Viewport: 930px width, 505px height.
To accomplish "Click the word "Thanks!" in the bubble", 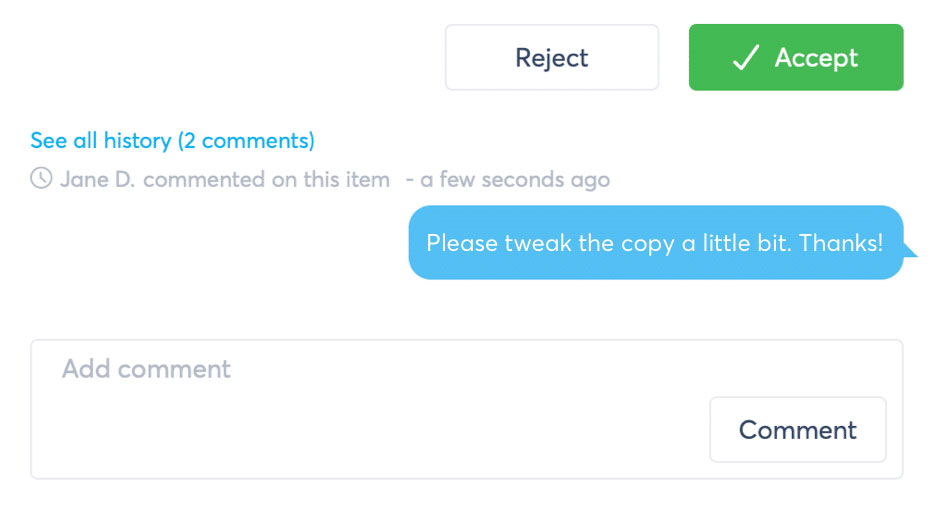I will tap(841, 243).
